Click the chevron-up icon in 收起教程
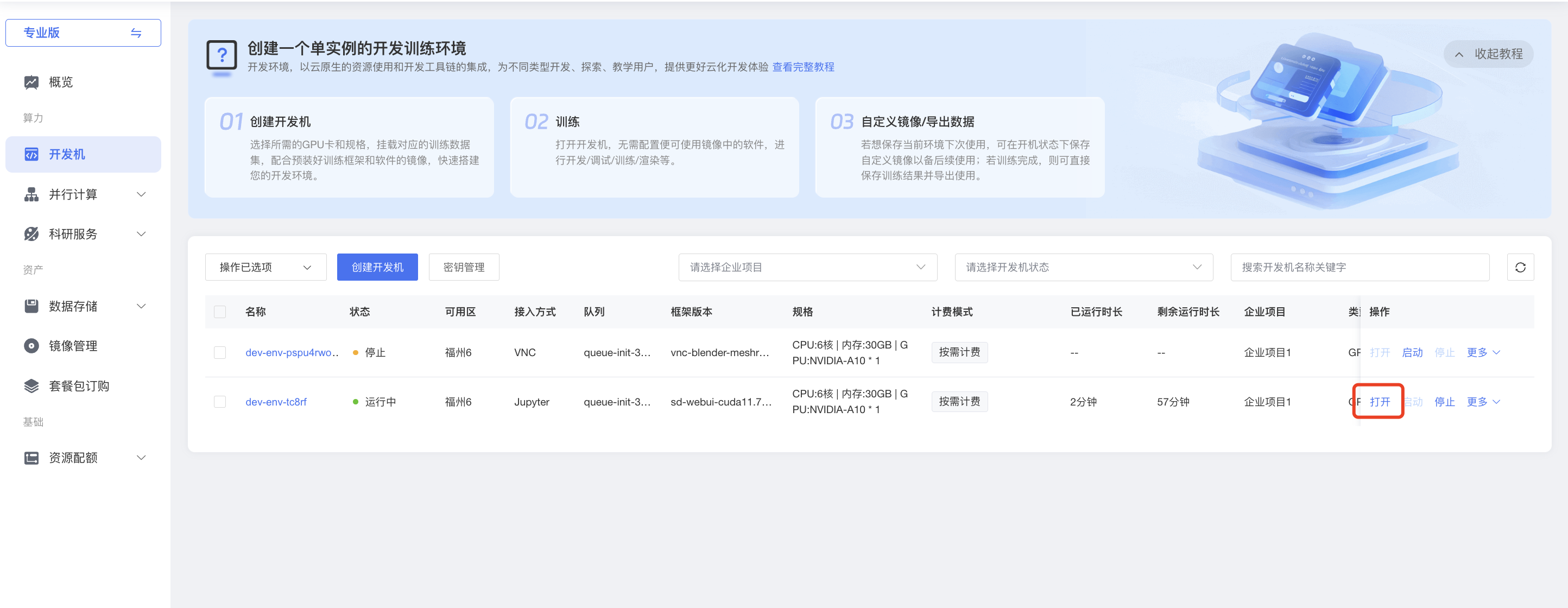 (x=1459, y=54)
